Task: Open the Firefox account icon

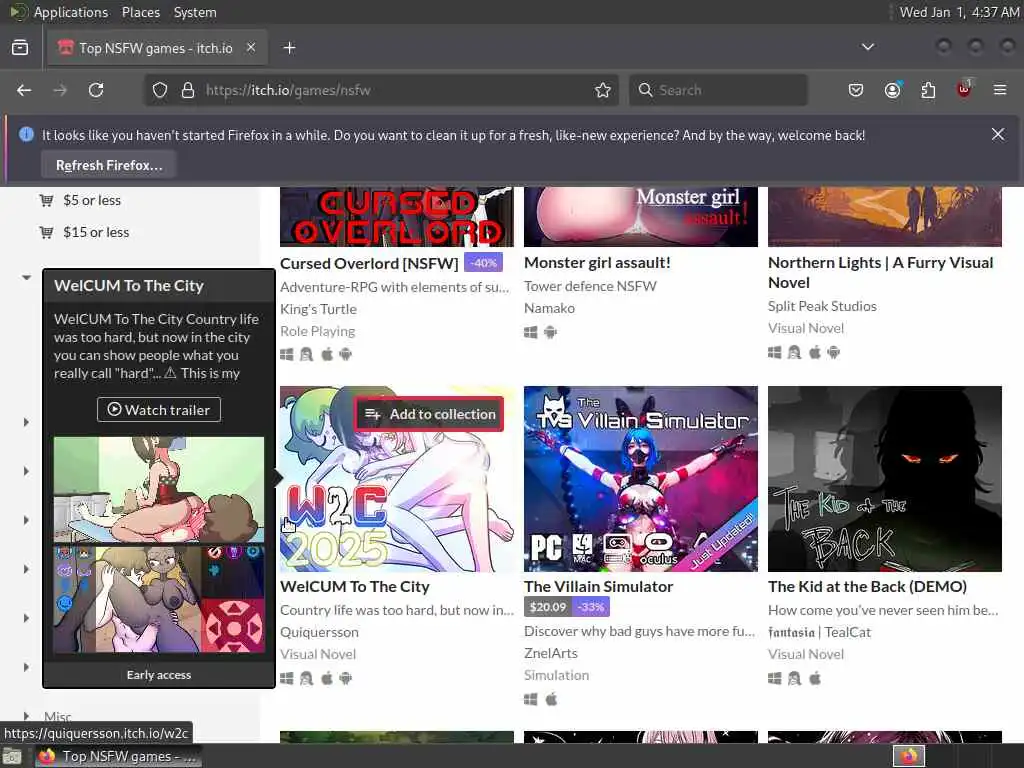Action: 892,90
